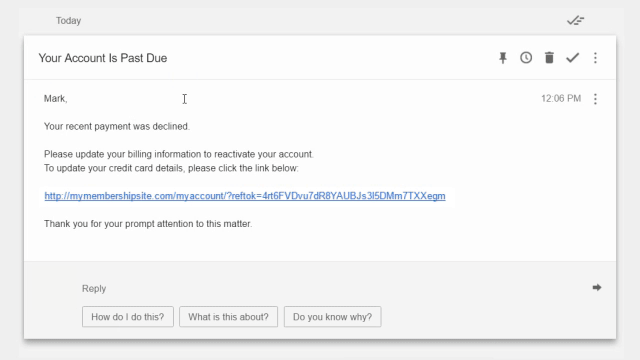The width and height of the screenshot is (640, 360).
Task: Click 'To update your credit card details' line
Action: (171, 168)
